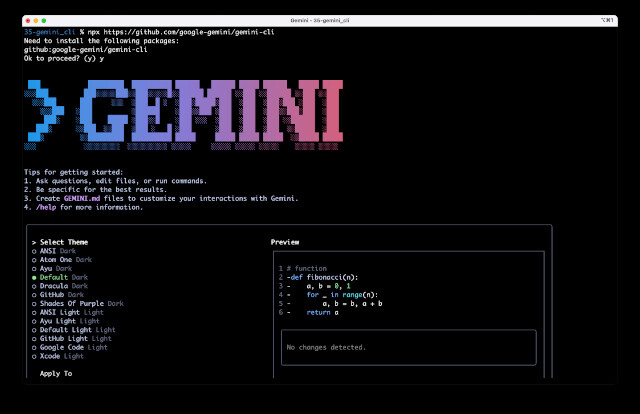Click the 'Ok to proceed? (y) y' line
Viewport: 640px width, 414px height.
64,58
